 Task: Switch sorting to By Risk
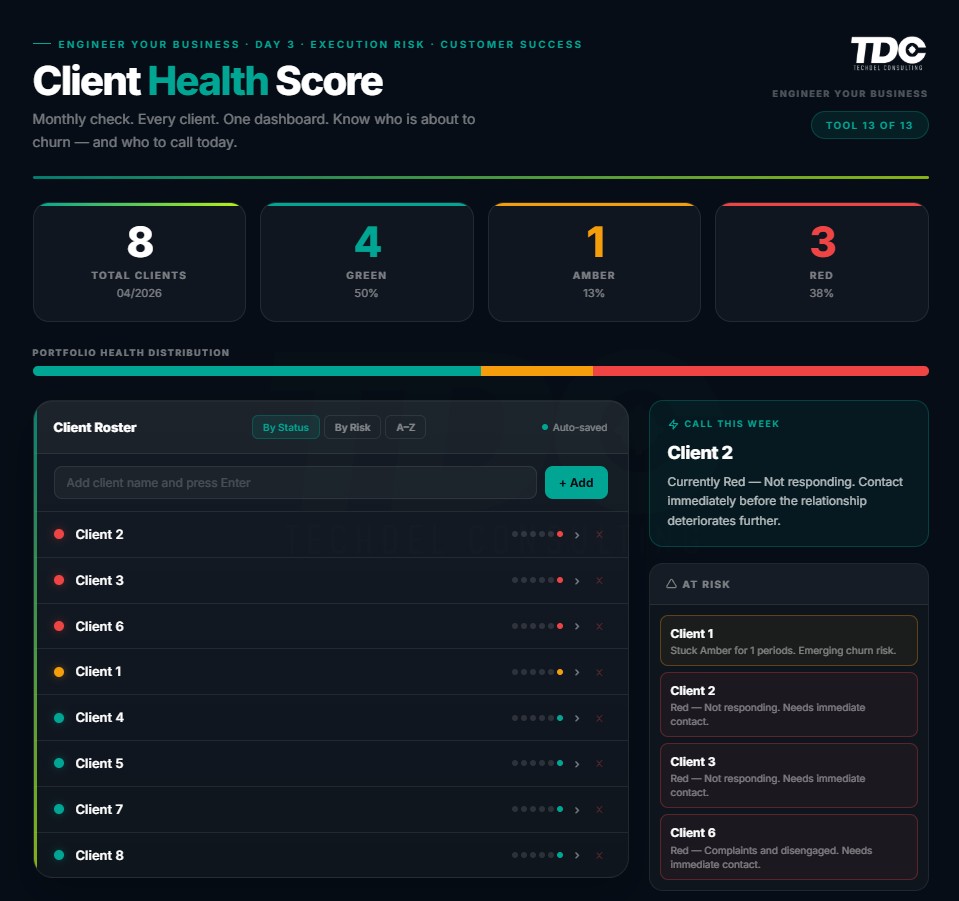[352, 426]
